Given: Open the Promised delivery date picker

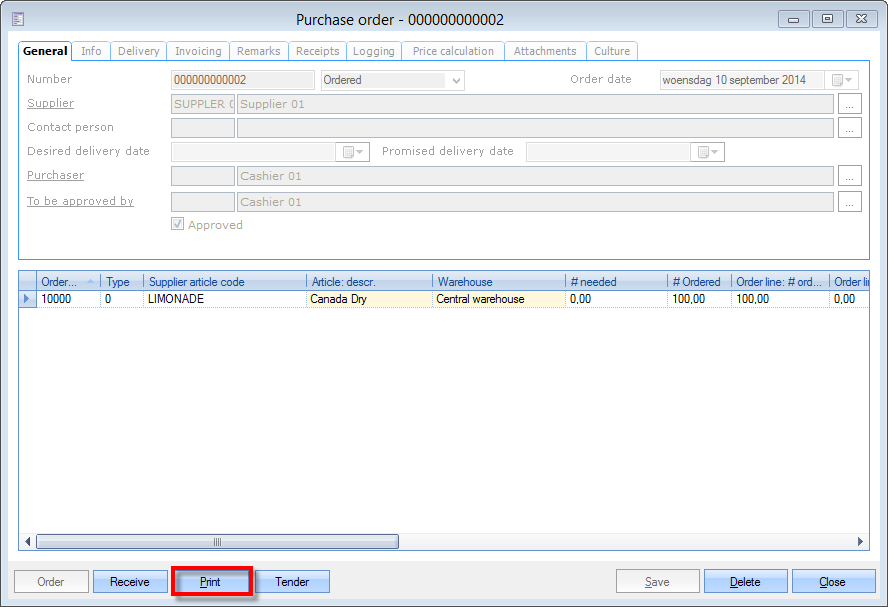Looking at the screenshot, I should point(708,152).
